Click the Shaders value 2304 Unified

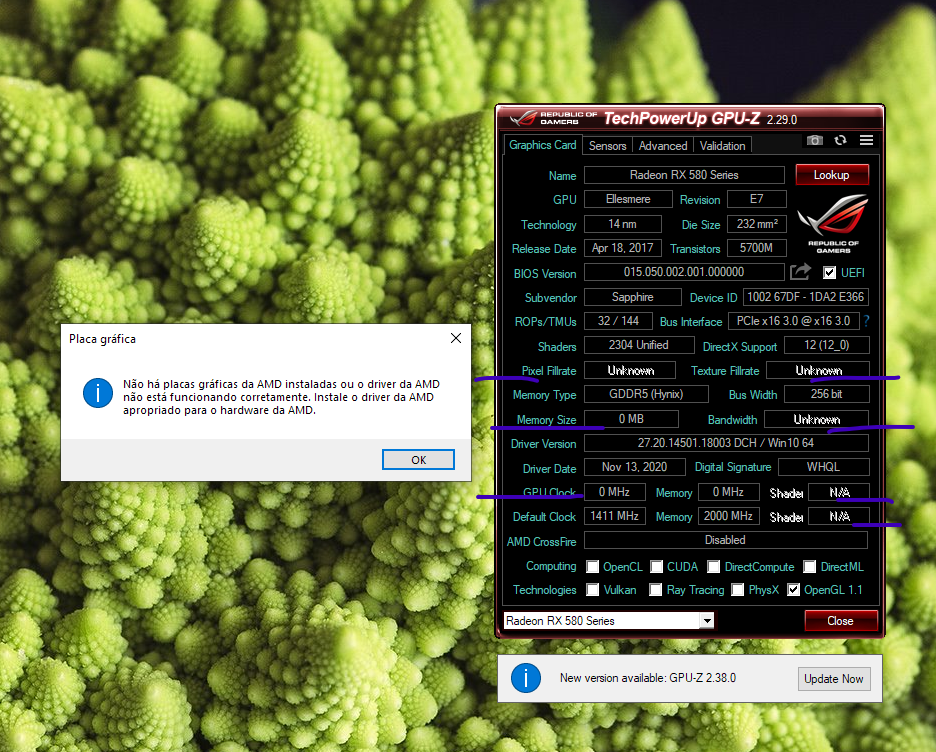coord(639,345)
